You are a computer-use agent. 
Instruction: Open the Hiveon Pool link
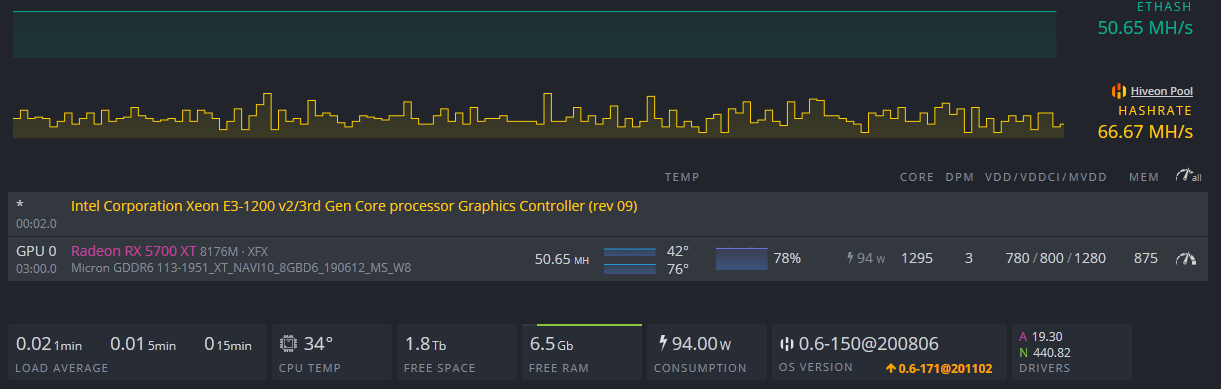(x=1161, y=91)
